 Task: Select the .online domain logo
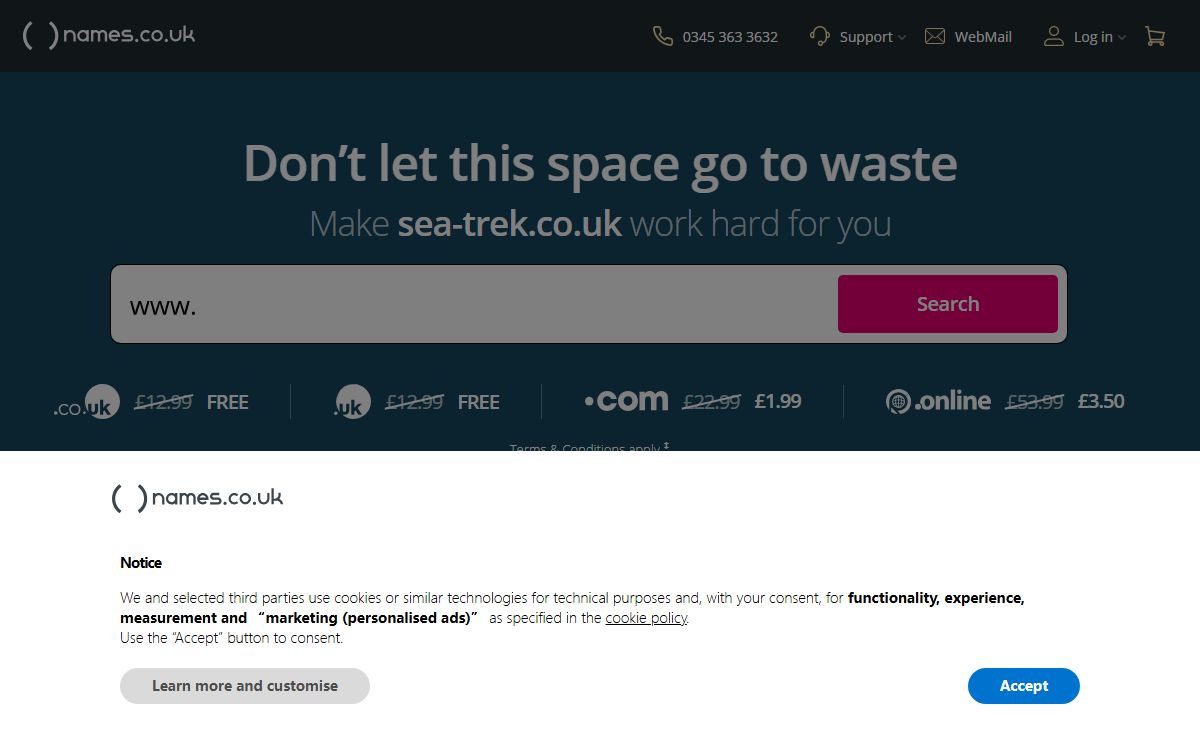coord(938,401)
